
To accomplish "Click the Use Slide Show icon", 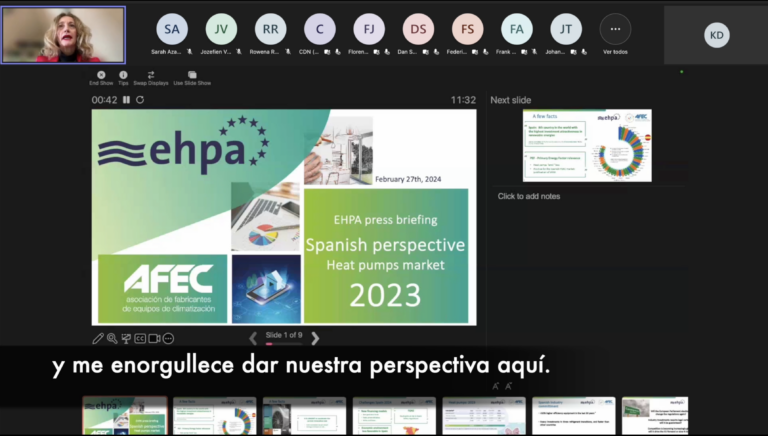I will pyautogui.click(x=192, y=75).
